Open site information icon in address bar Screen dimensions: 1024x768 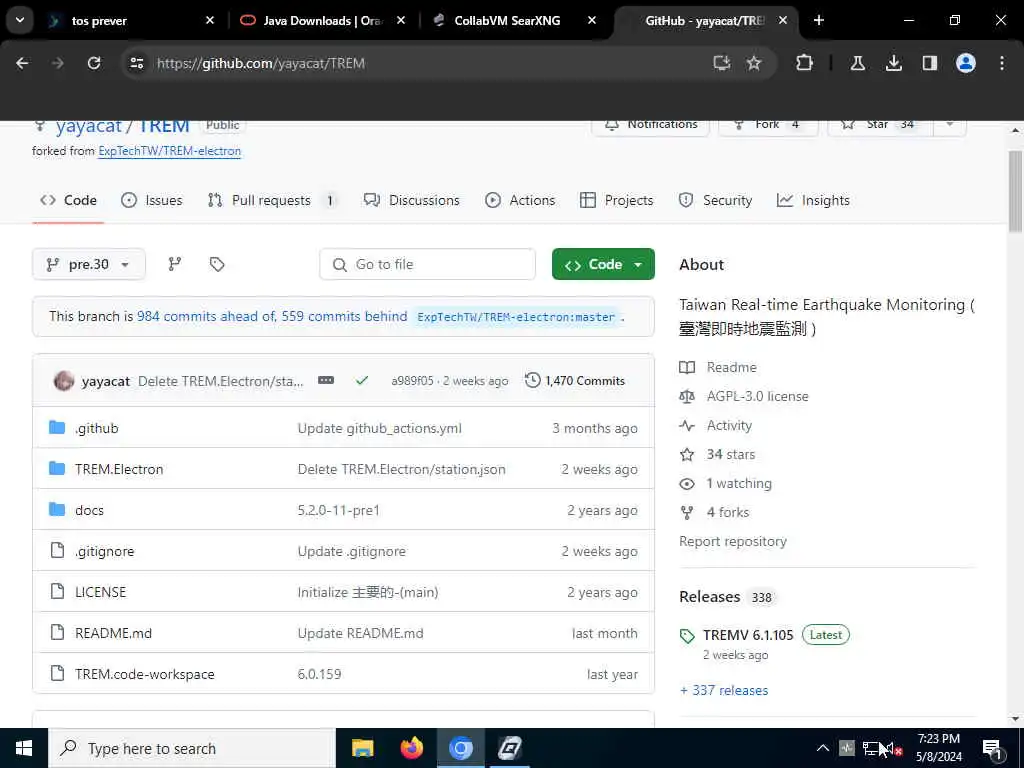136,63
